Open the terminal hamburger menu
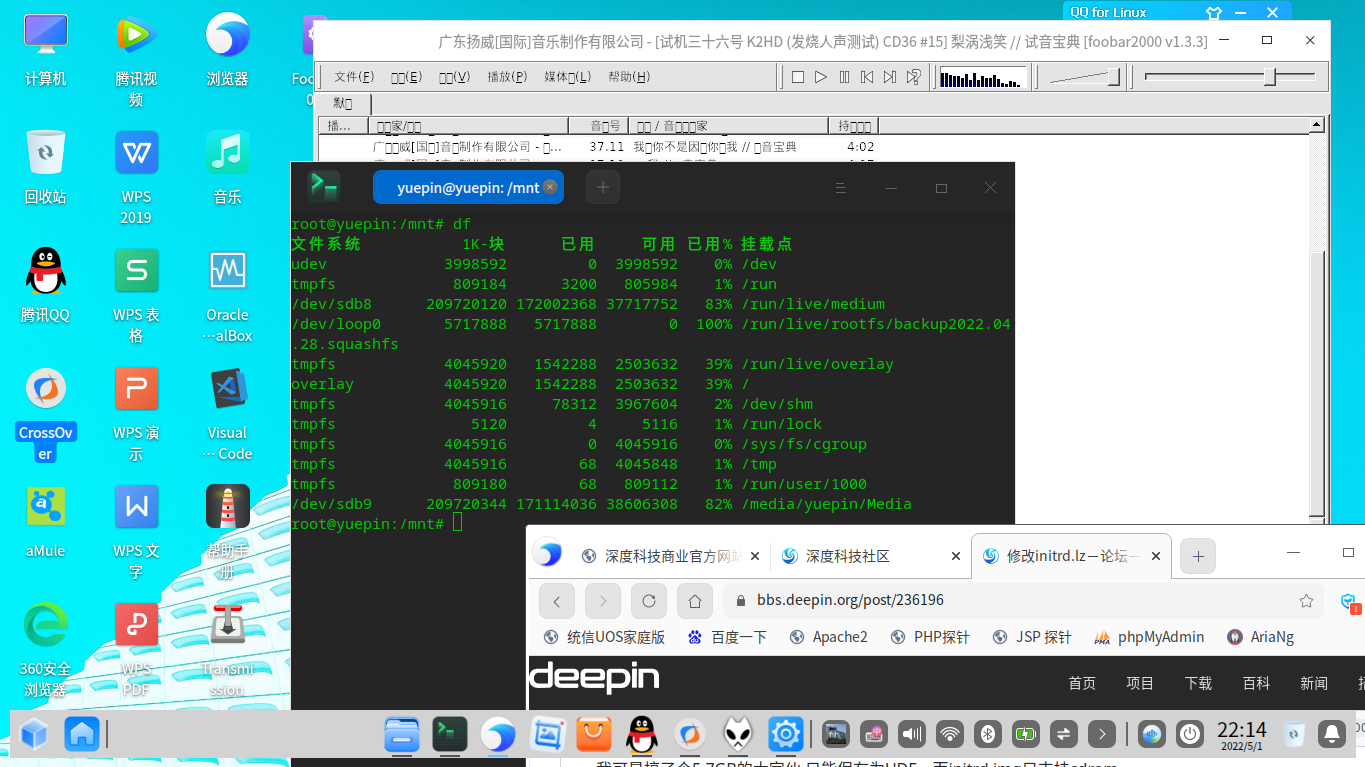 [841, 188]
